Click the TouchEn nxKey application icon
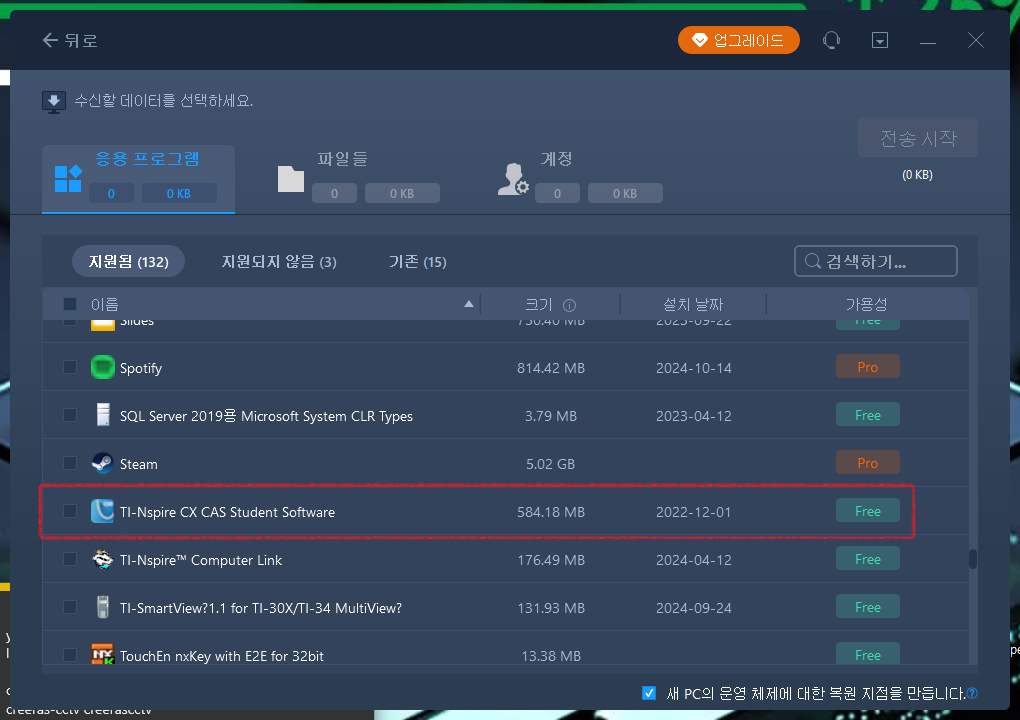The image size is (1020, 720). pos(102,655)
